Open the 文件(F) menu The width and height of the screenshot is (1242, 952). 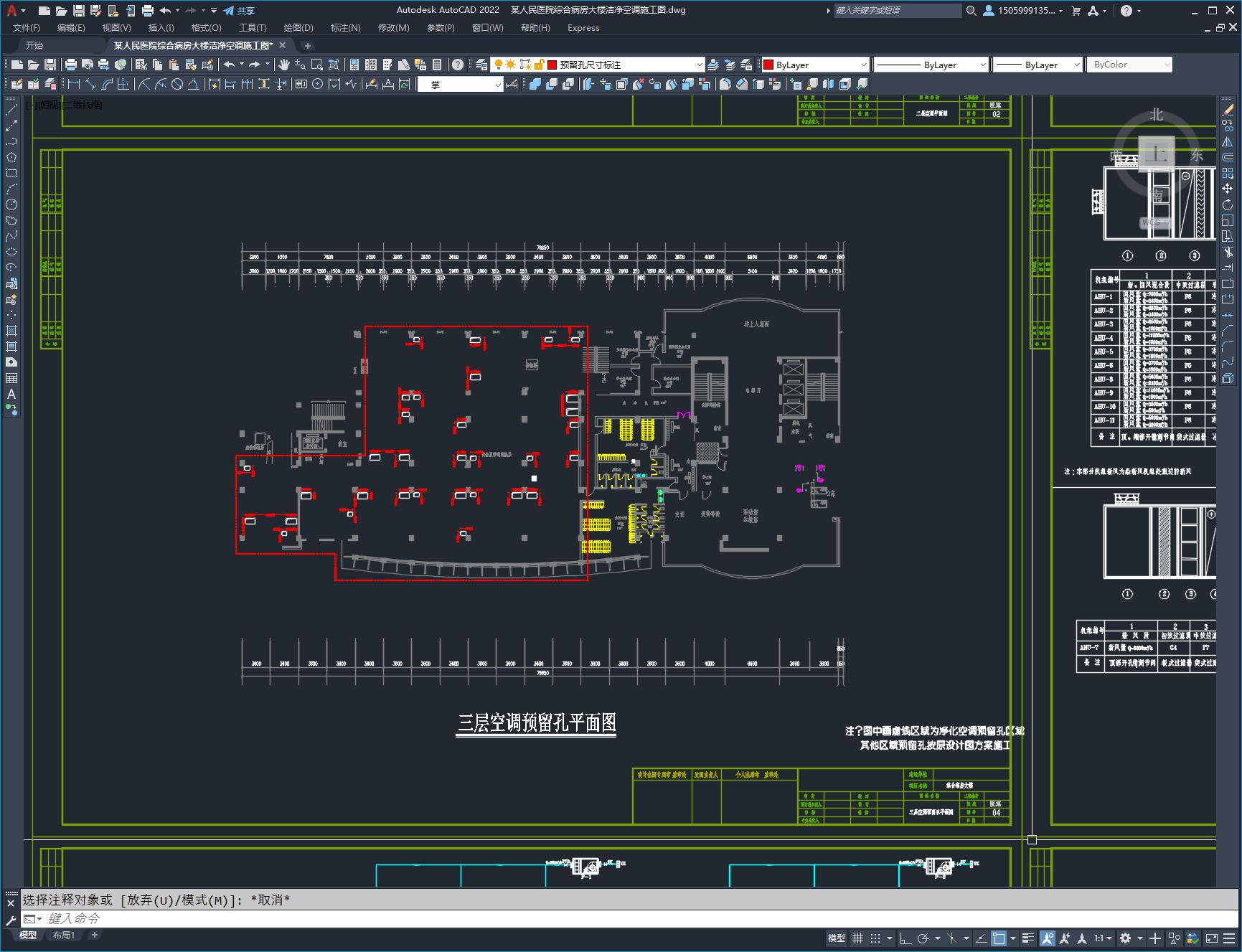(27, 28)
